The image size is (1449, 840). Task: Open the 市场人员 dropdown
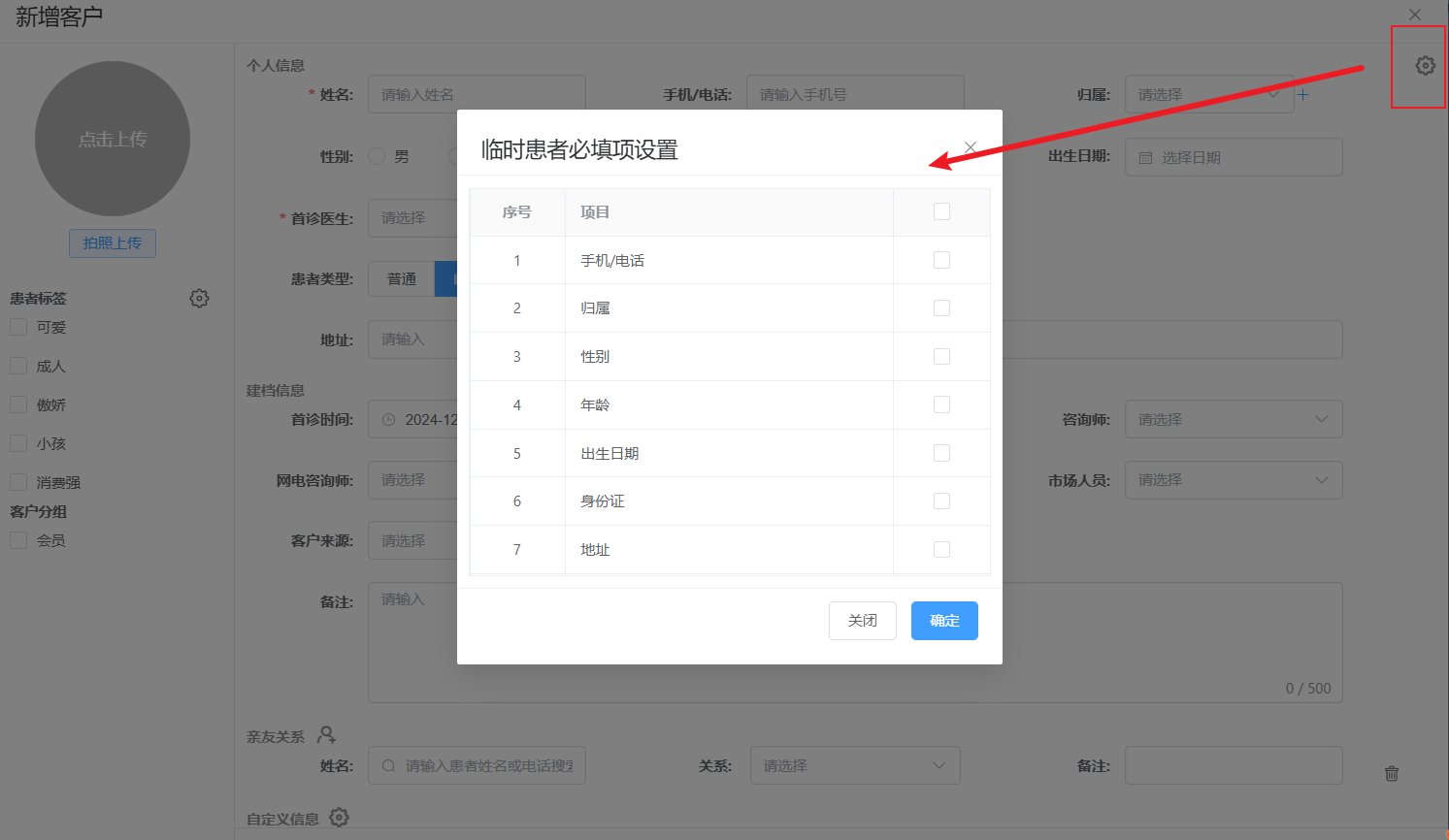[x=1234, y=480]
